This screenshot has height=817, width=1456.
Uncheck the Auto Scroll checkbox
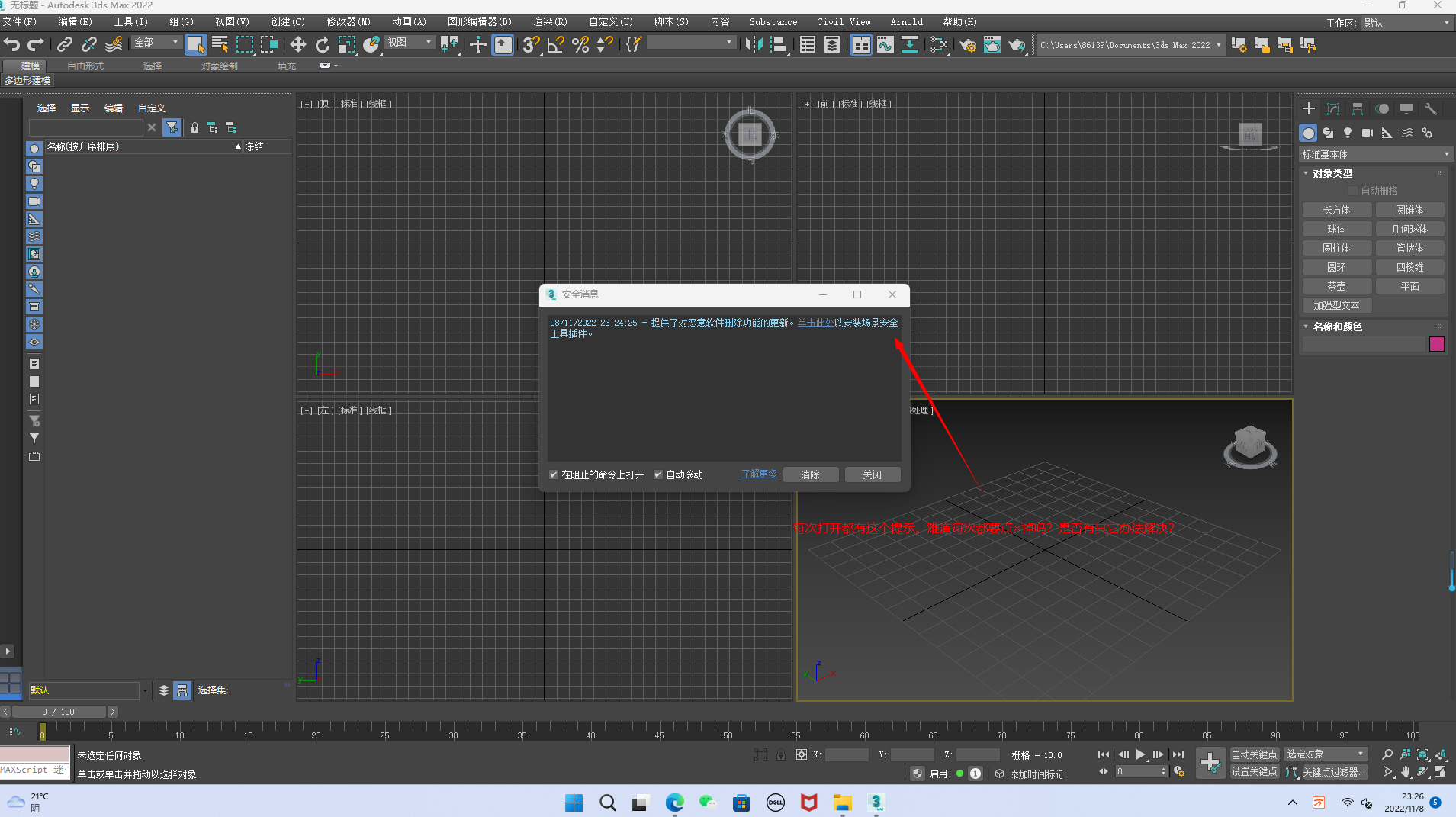pos(658,474)
